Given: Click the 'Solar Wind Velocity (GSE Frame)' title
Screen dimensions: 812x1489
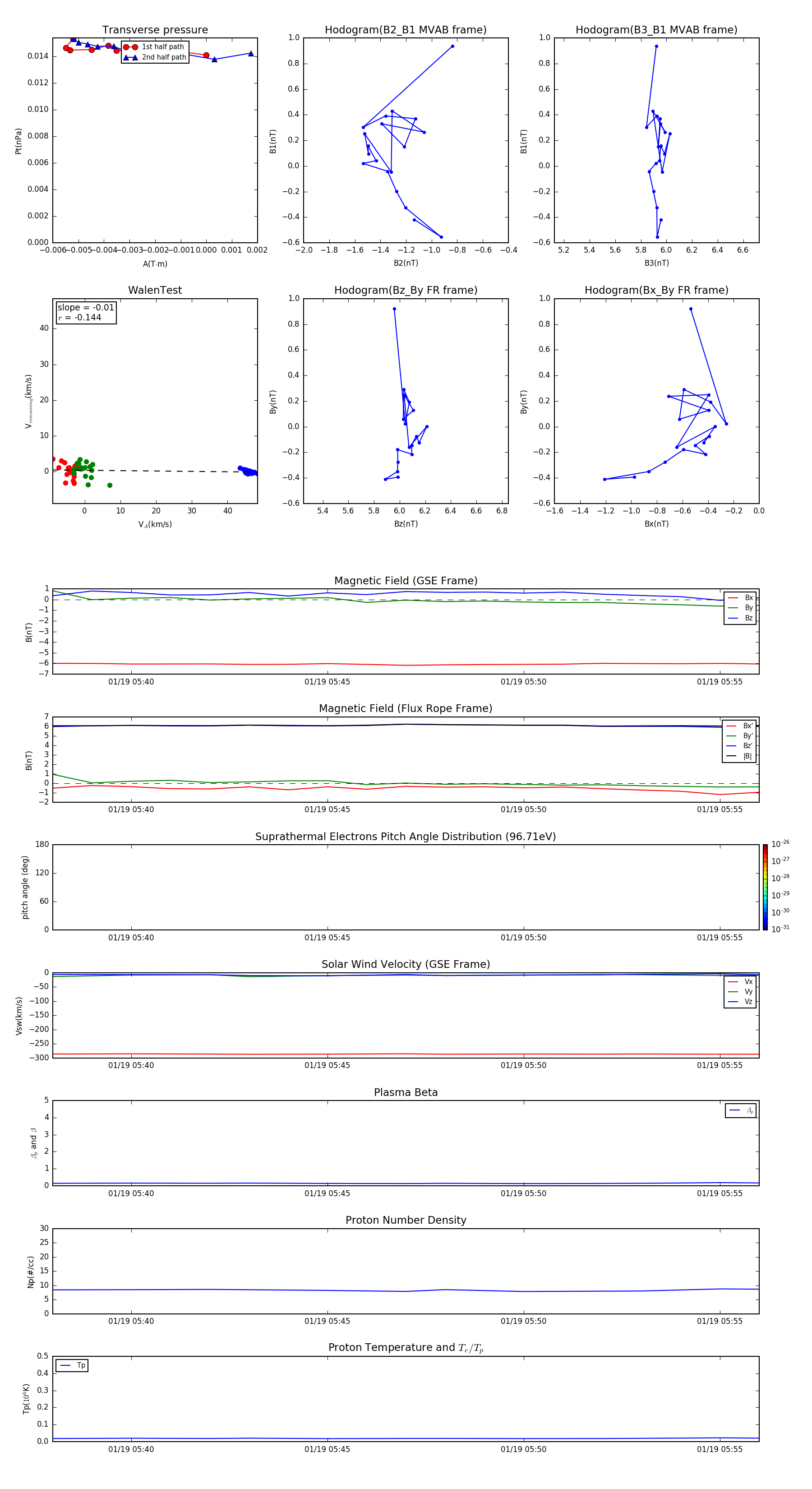Looking at the screenshot, I should [406, 965].
